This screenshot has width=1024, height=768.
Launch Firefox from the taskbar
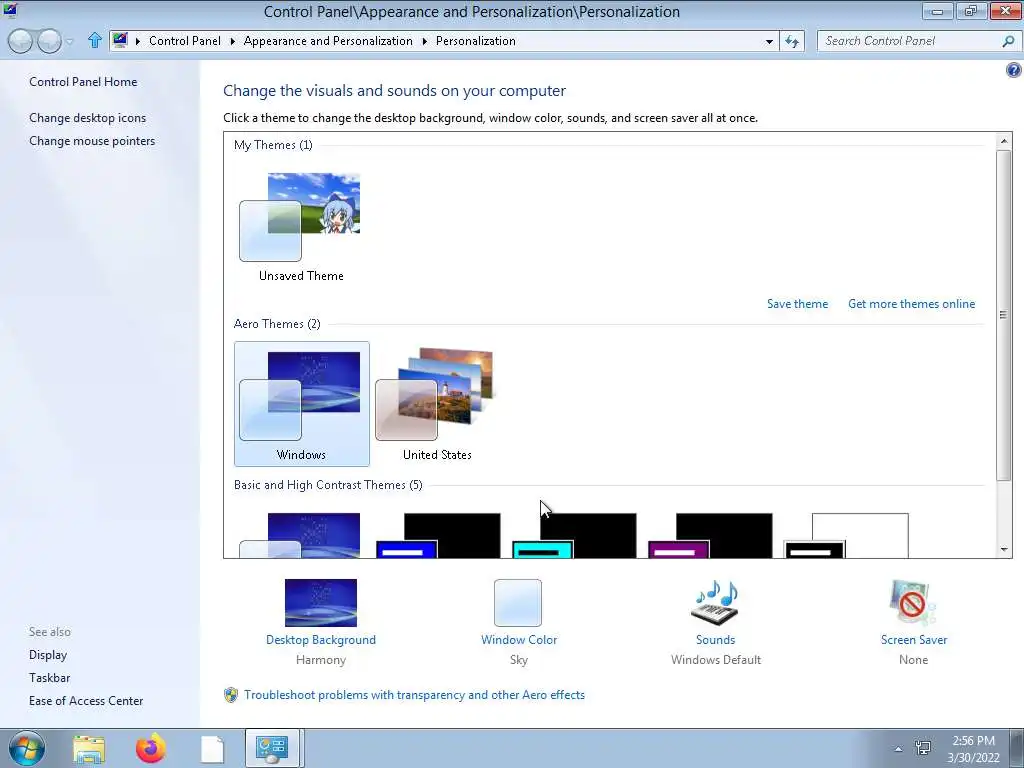(x=150, y=748)
